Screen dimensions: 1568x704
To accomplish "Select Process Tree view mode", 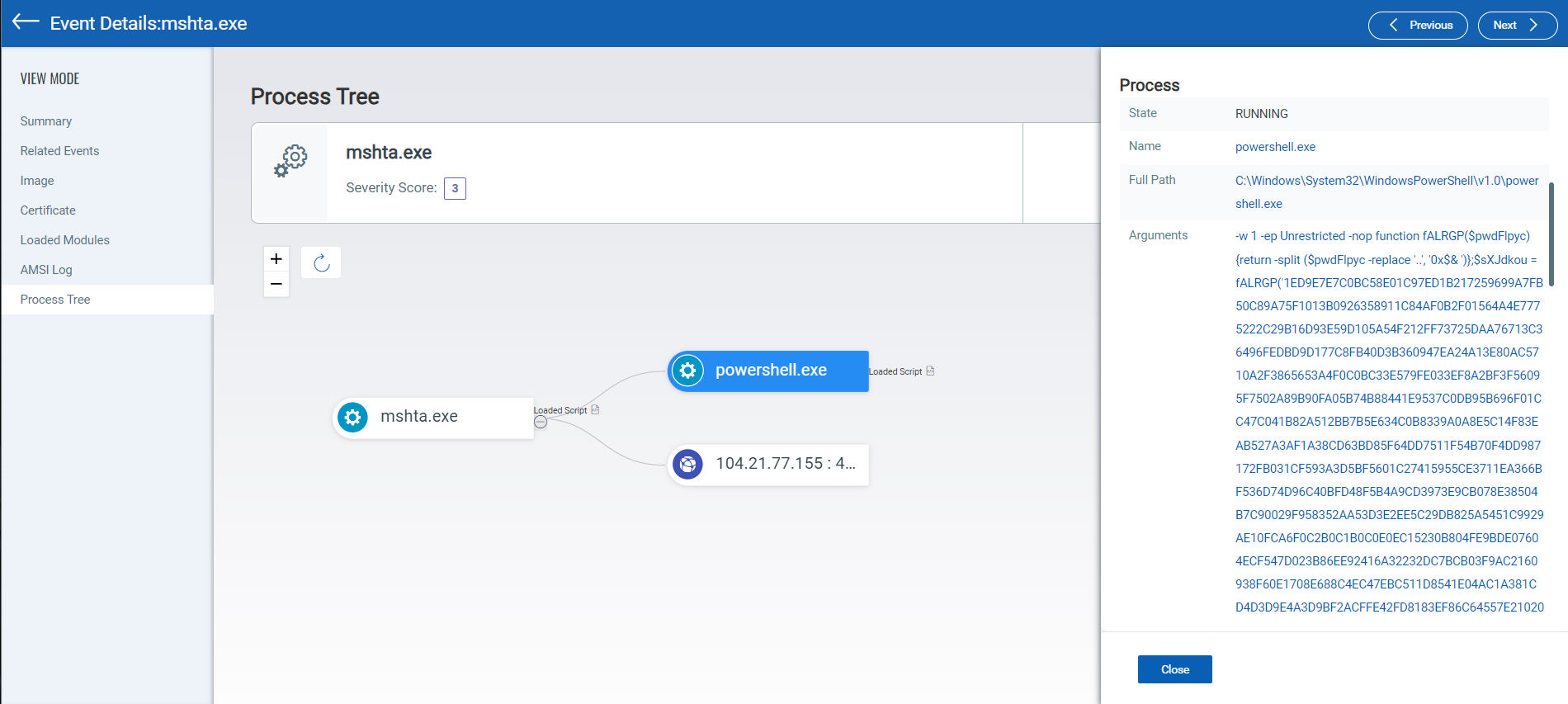I will [107, 300].
